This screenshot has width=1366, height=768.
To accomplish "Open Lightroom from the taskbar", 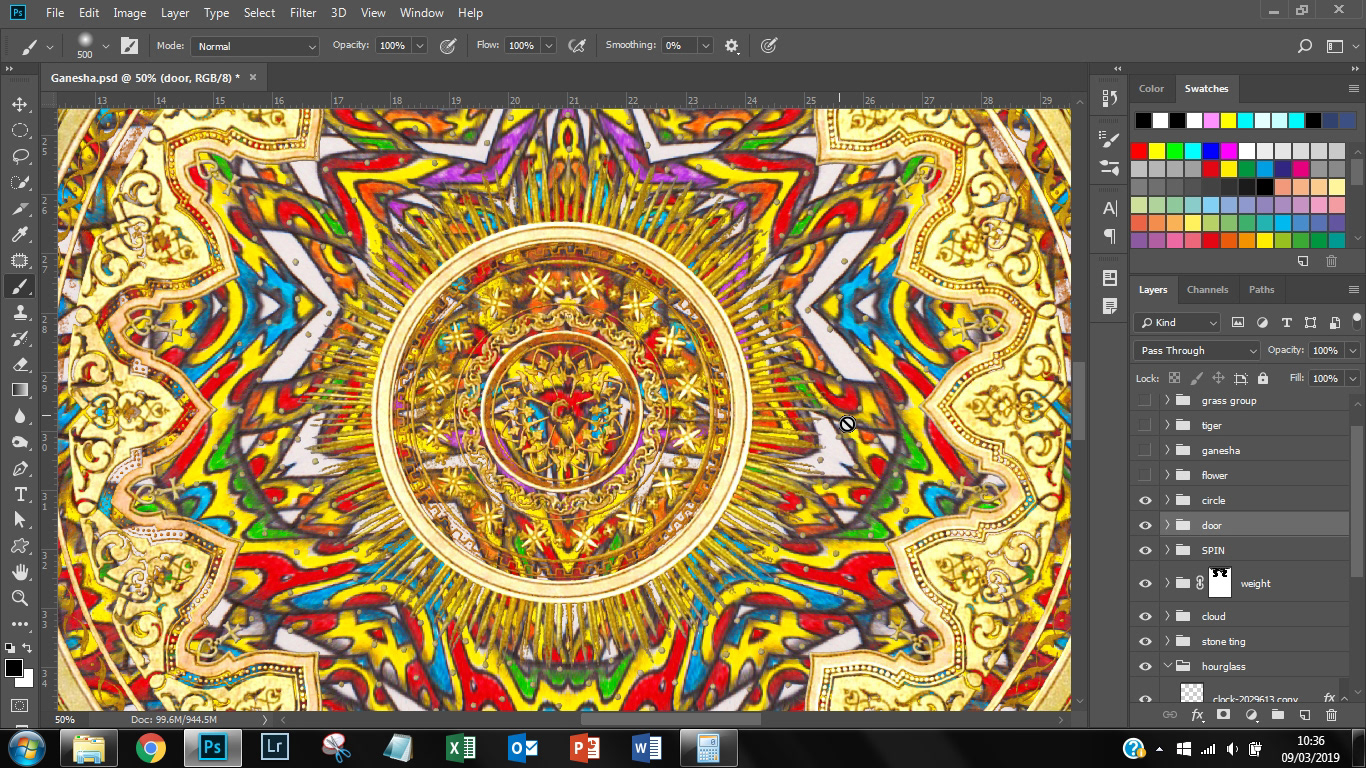I will tap(275, 748).
